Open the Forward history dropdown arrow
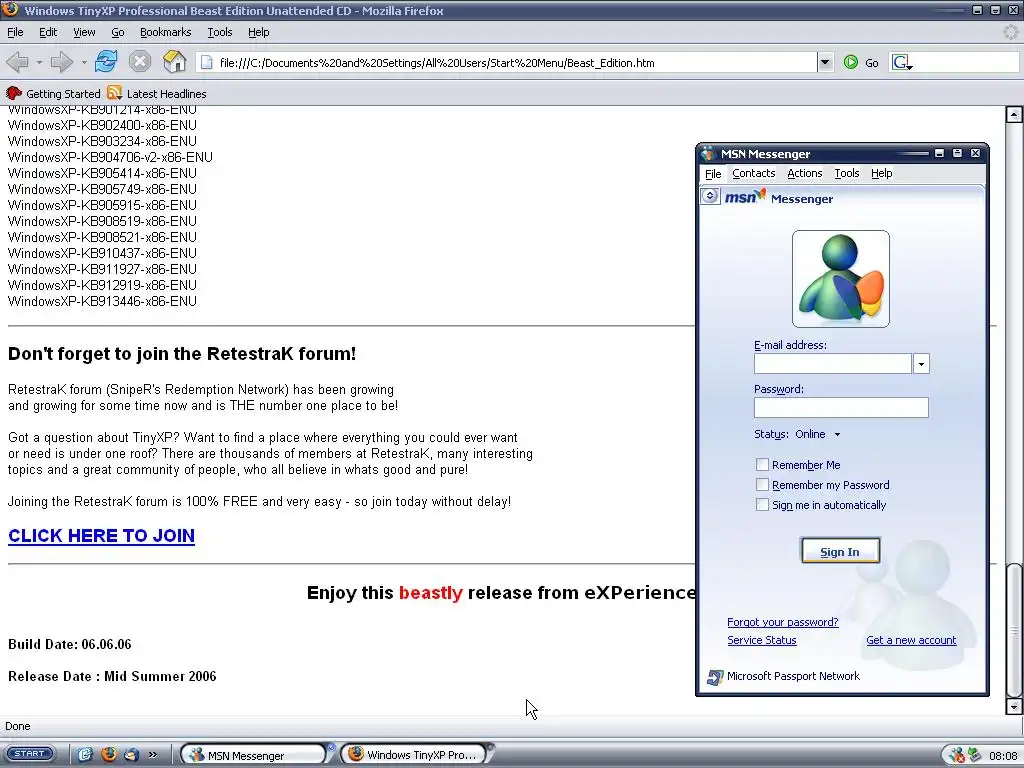1024x768 pixels. (84, 63)
